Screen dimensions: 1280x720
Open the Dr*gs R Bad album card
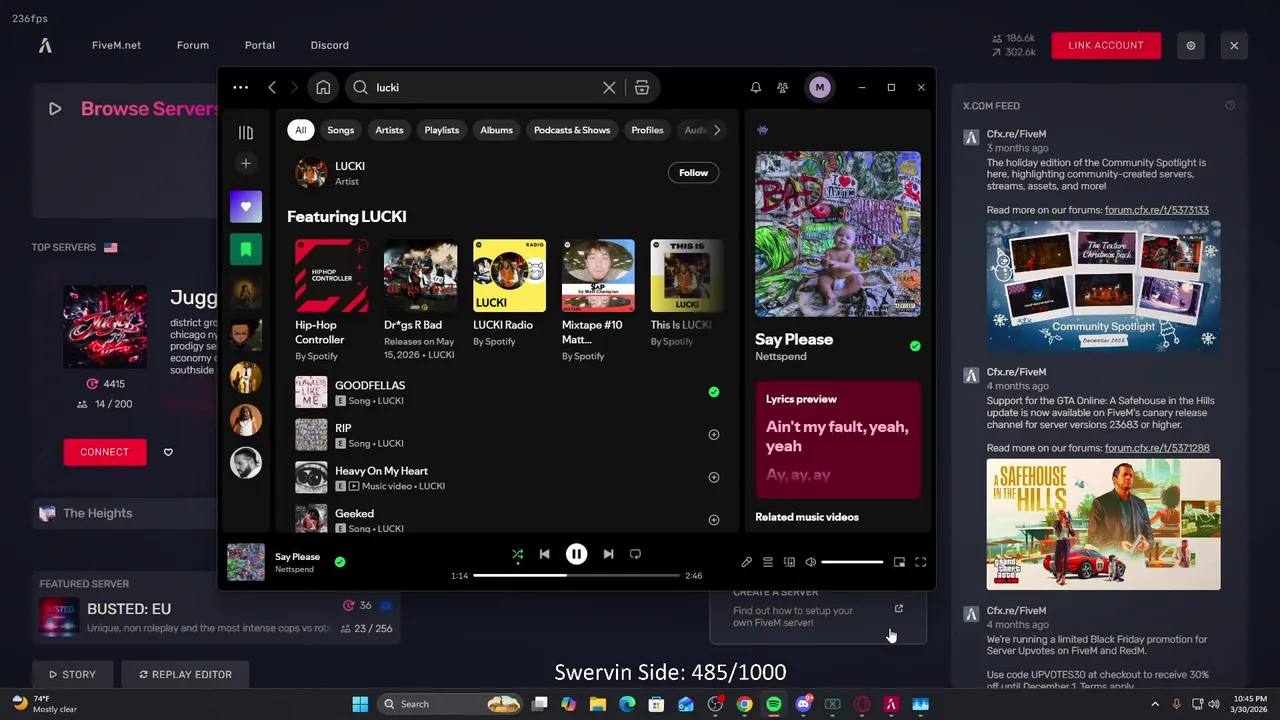(420, 300)
